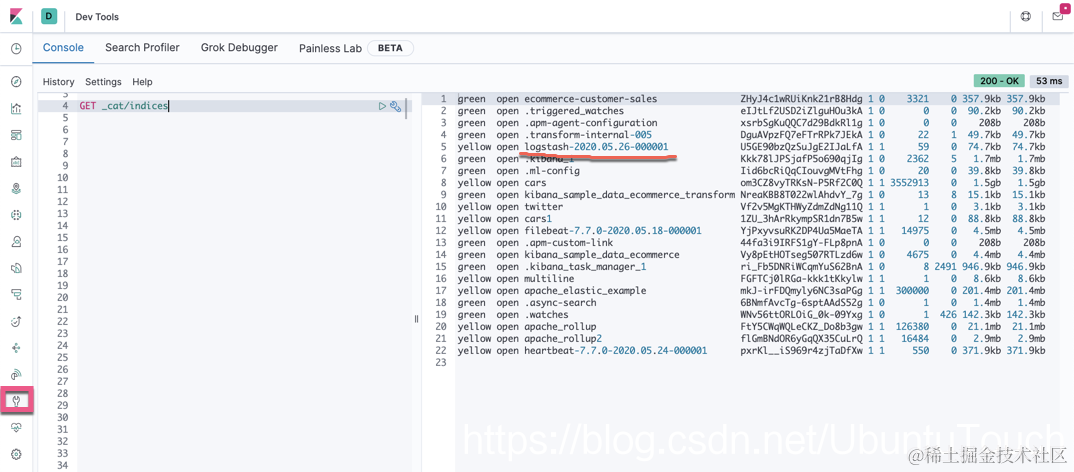Click '.apm-agent-configuration' in the output
Screen dimensions: 1074x472
click(x=590, y=121)
